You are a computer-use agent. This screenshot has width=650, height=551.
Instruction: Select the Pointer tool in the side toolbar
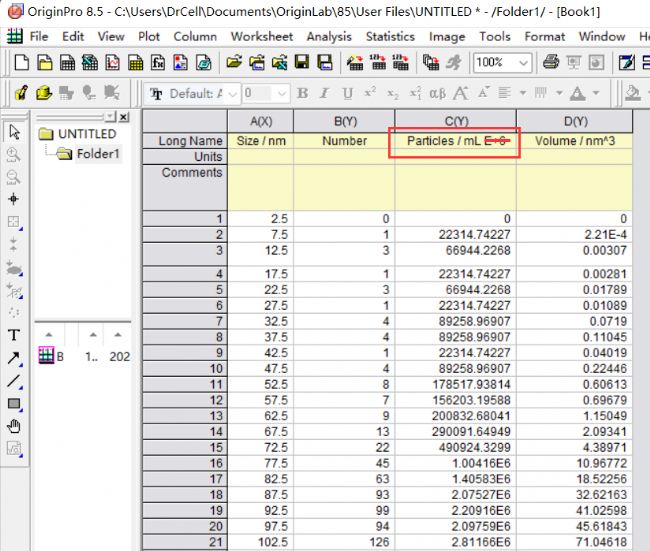click(x=14, y=132)
